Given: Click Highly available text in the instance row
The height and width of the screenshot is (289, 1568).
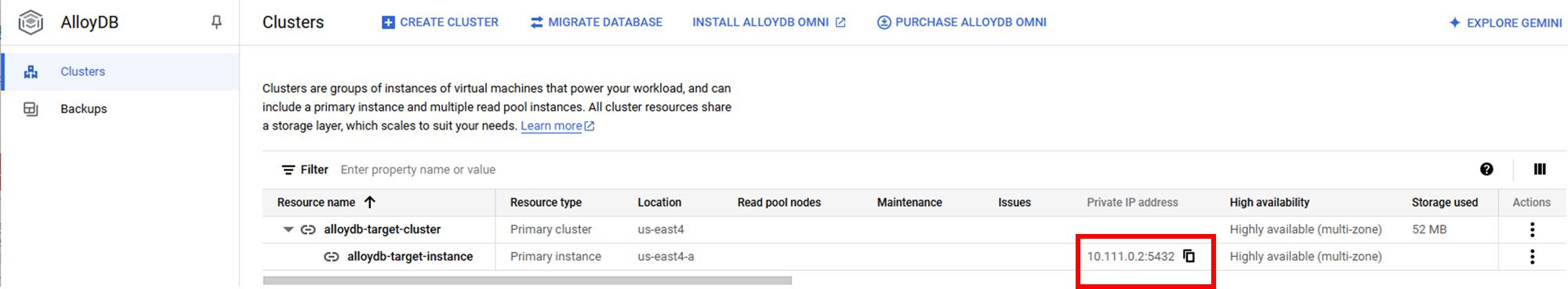Looking at the screenshot, I should click(x=1305, y=257).
